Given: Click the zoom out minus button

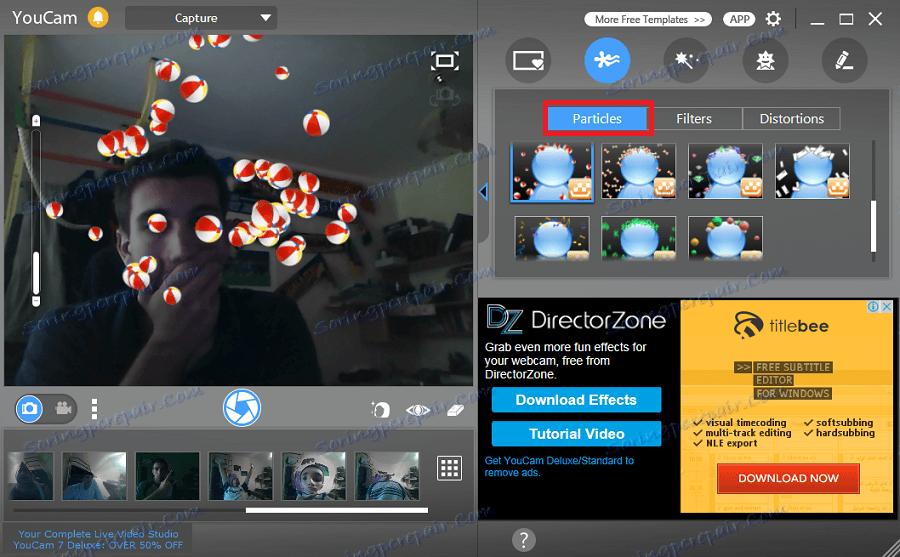Looking at the screenshot, I should (36, 301).
